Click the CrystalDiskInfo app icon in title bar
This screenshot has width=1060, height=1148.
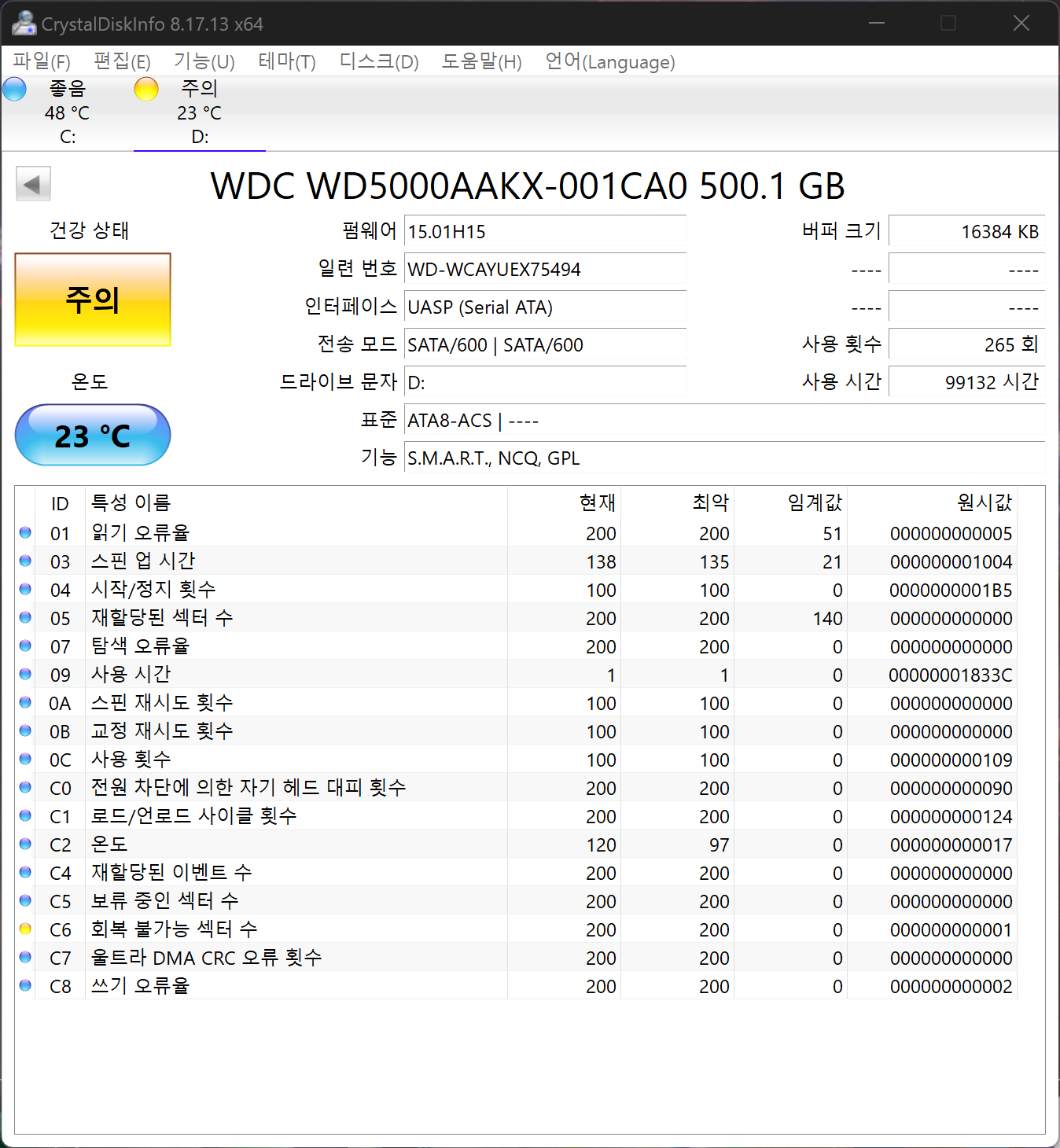(24, 24)
